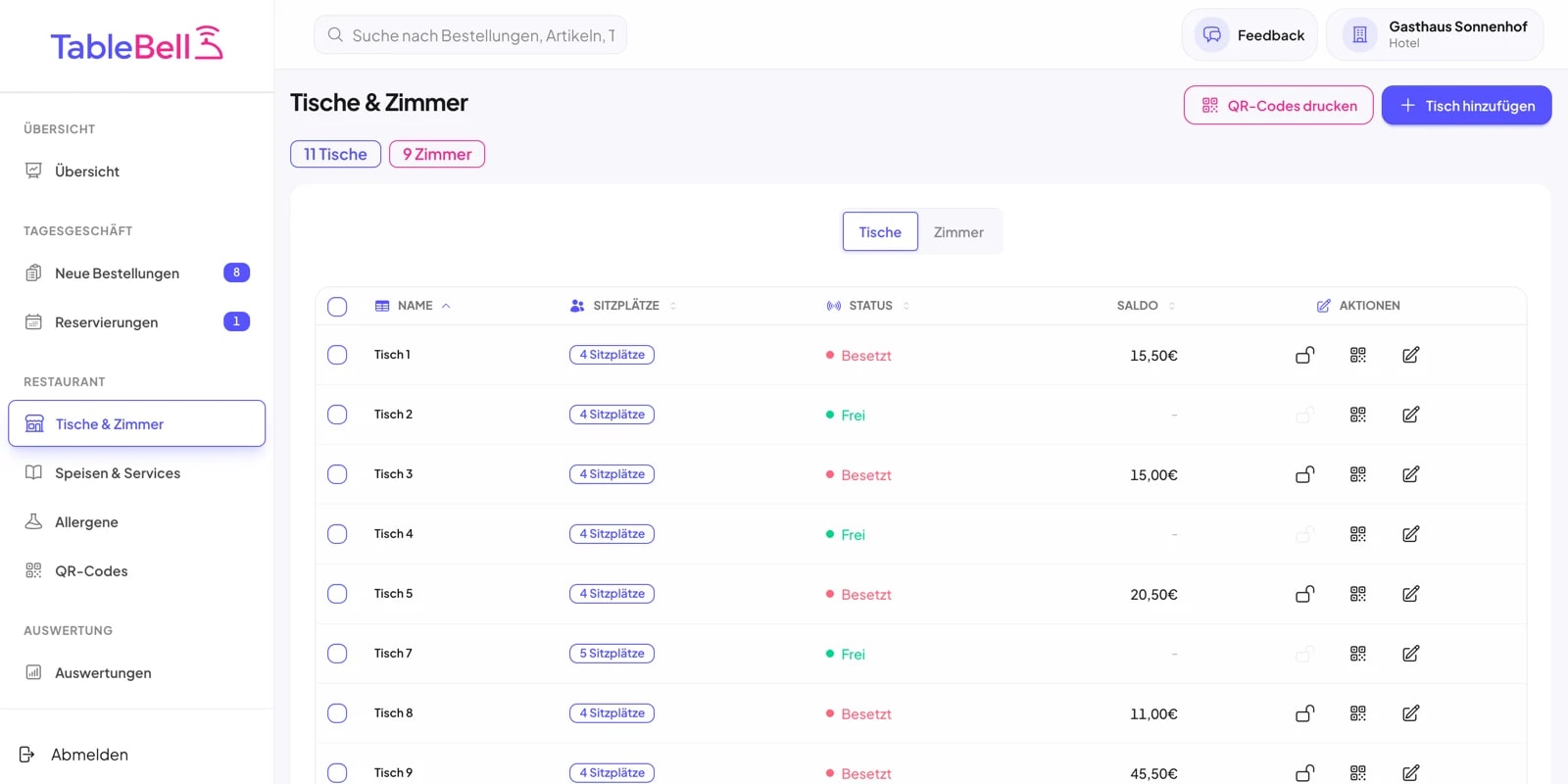Edit Tisch 8 entry
The image size is (1568, 784).
point(1410,713)
